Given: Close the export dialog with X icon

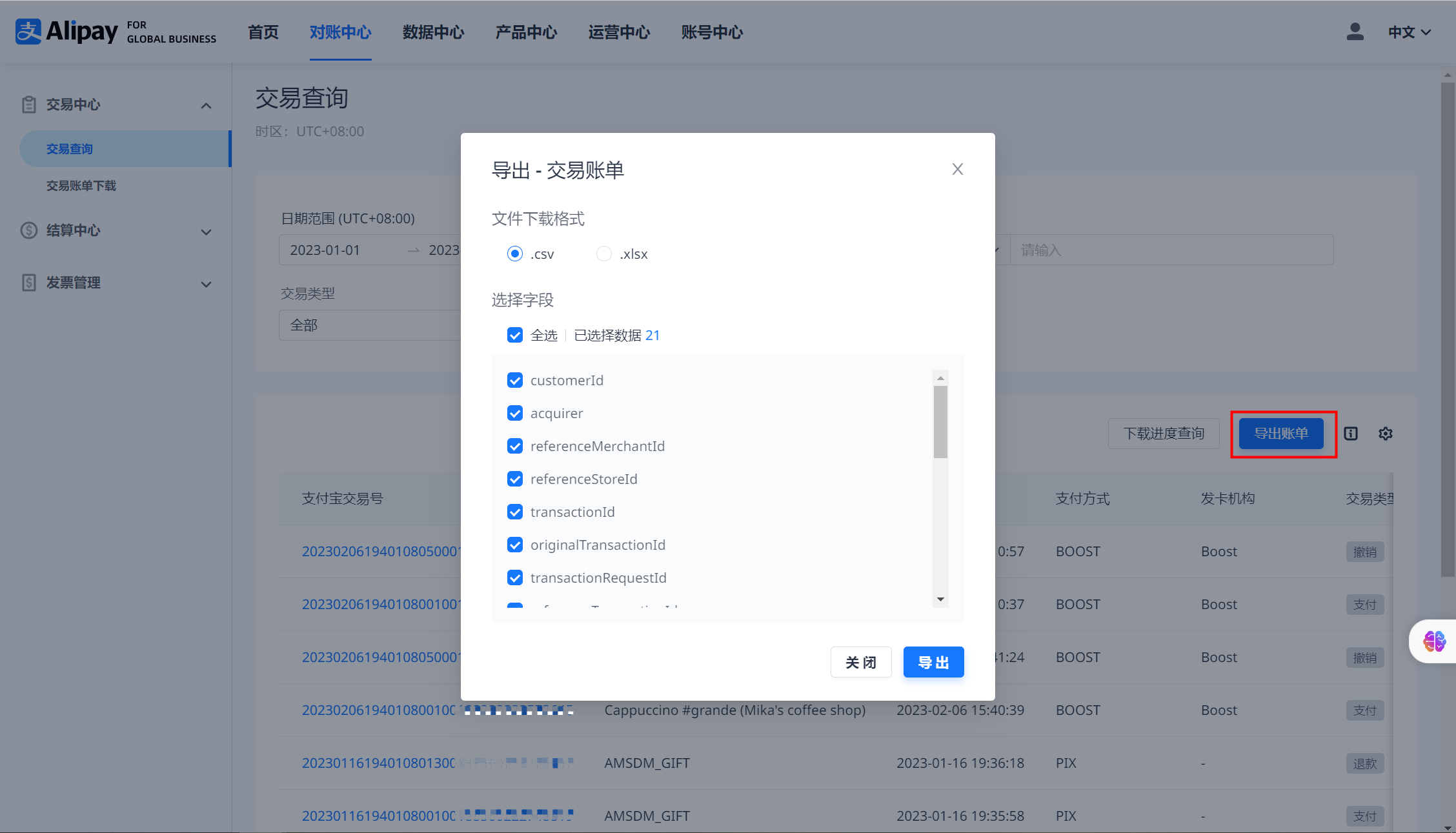Looking at the screenshot, I should point(957,169).
